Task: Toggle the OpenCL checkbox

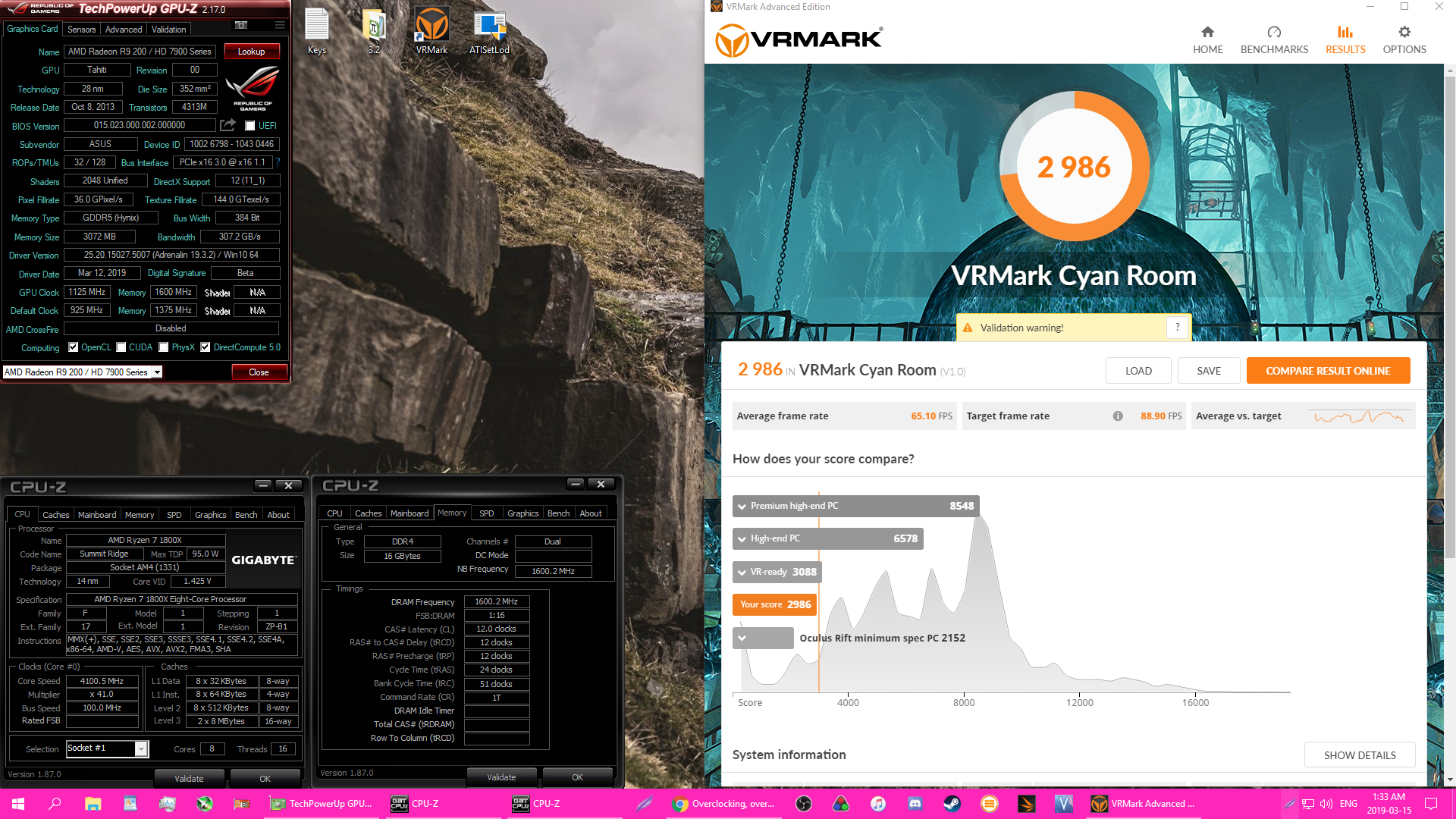Action: click(x=74, y=347)
